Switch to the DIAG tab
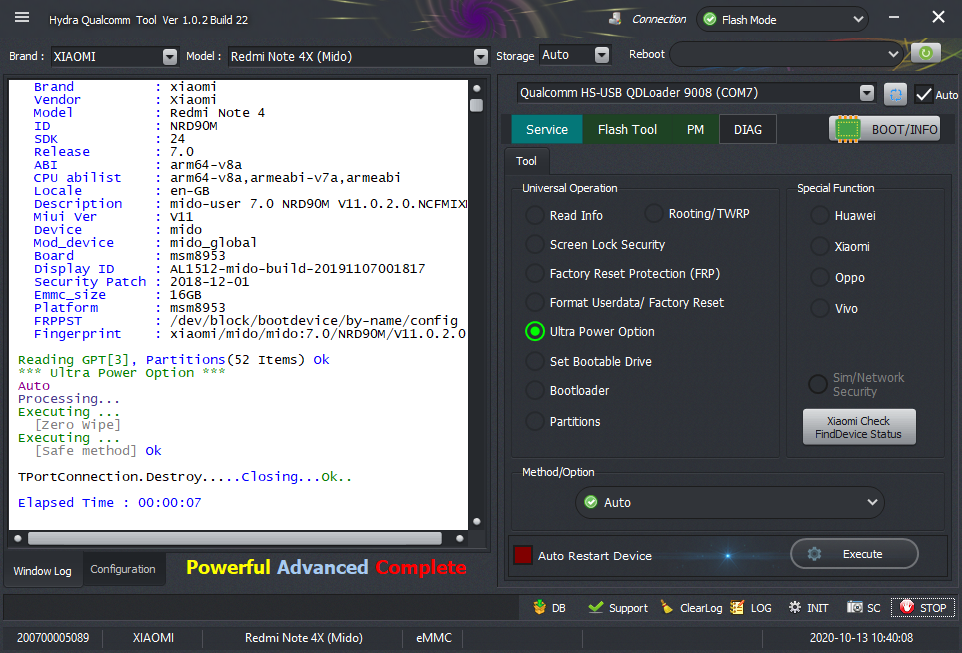The width and height of the screenshot is (962, 653). [x=748, y=129]
